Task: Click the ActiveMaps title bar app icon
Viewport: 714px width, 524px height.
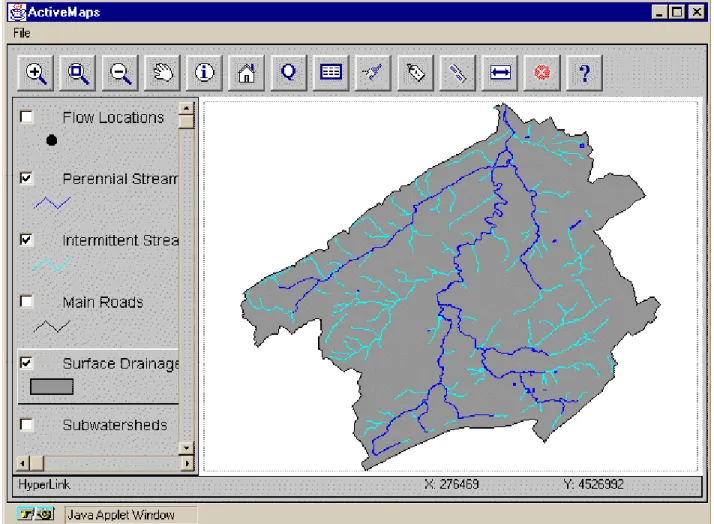Action: (17, 12)
